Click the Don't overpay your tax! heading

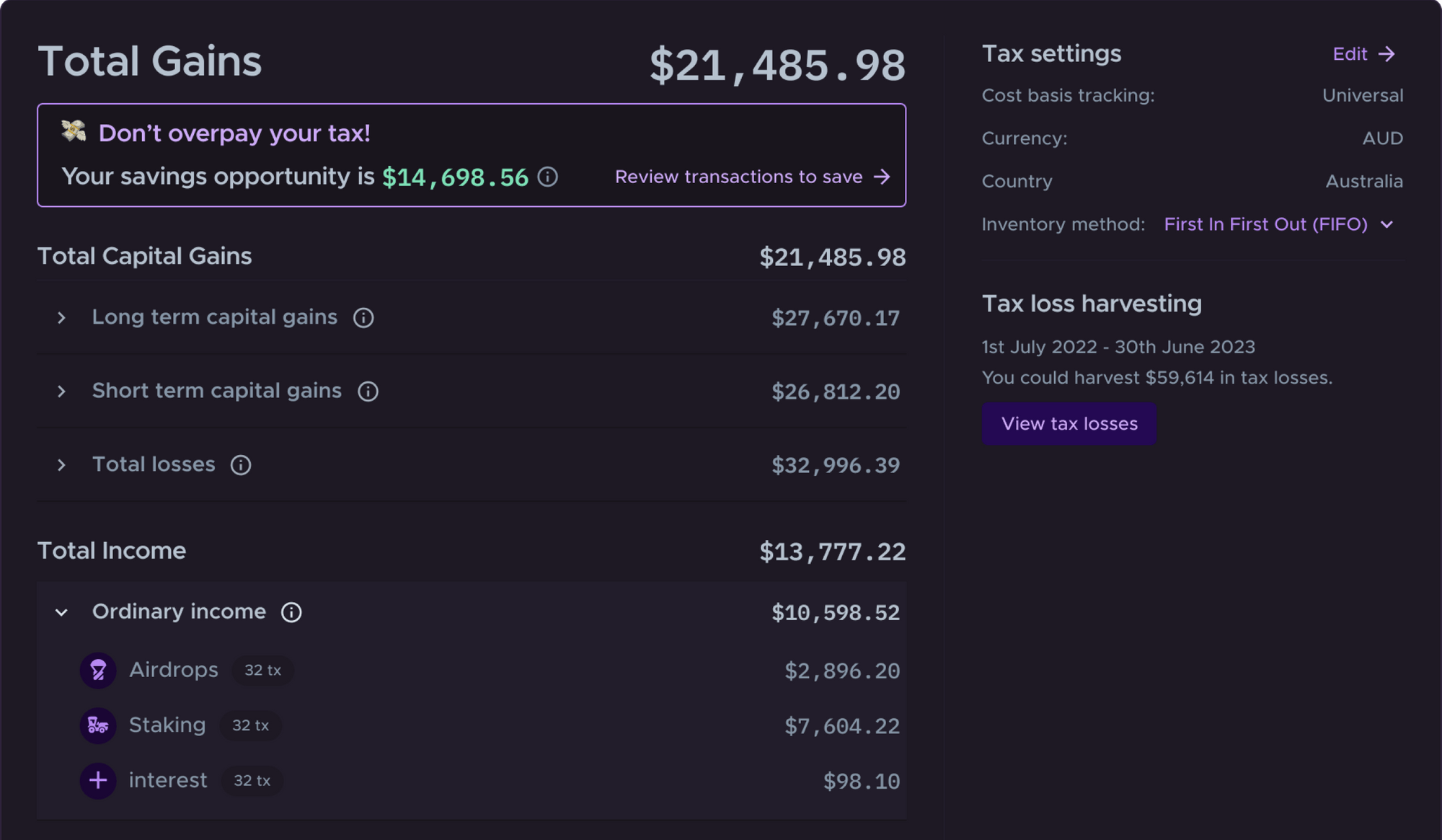pos(234,133)
